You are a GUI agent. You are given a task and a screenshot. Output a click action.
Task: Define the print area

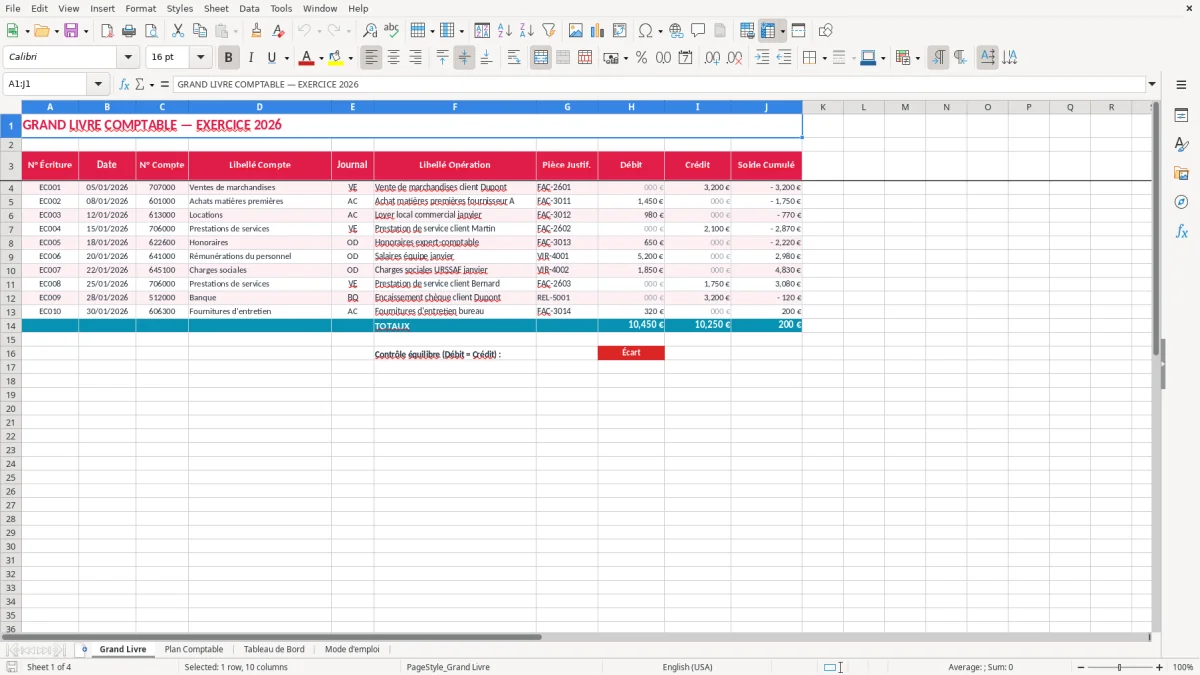(x=747, y=31)
